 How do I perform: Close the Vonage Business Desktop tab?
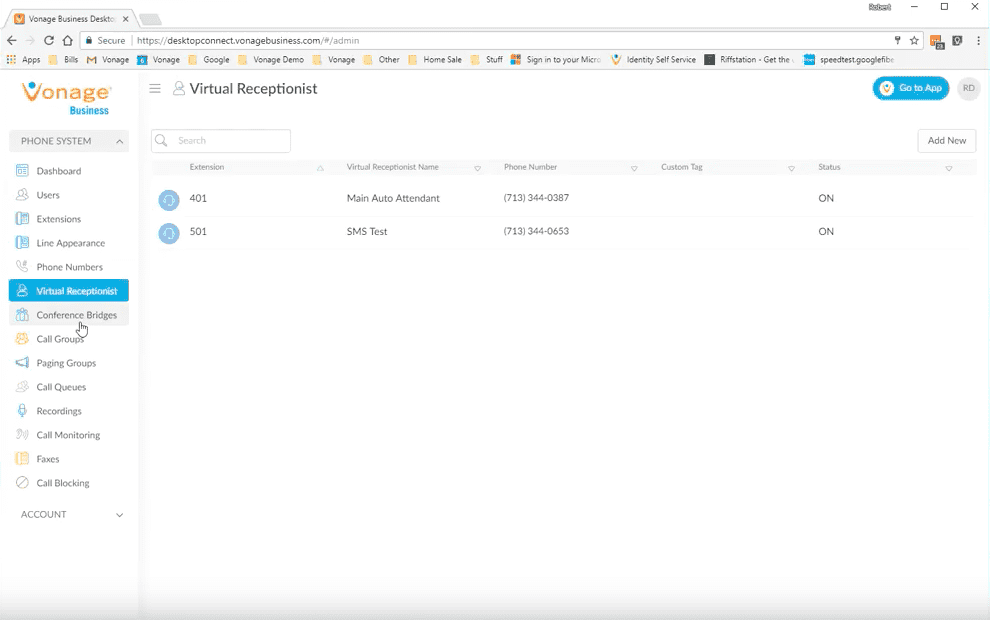point(125,19)
